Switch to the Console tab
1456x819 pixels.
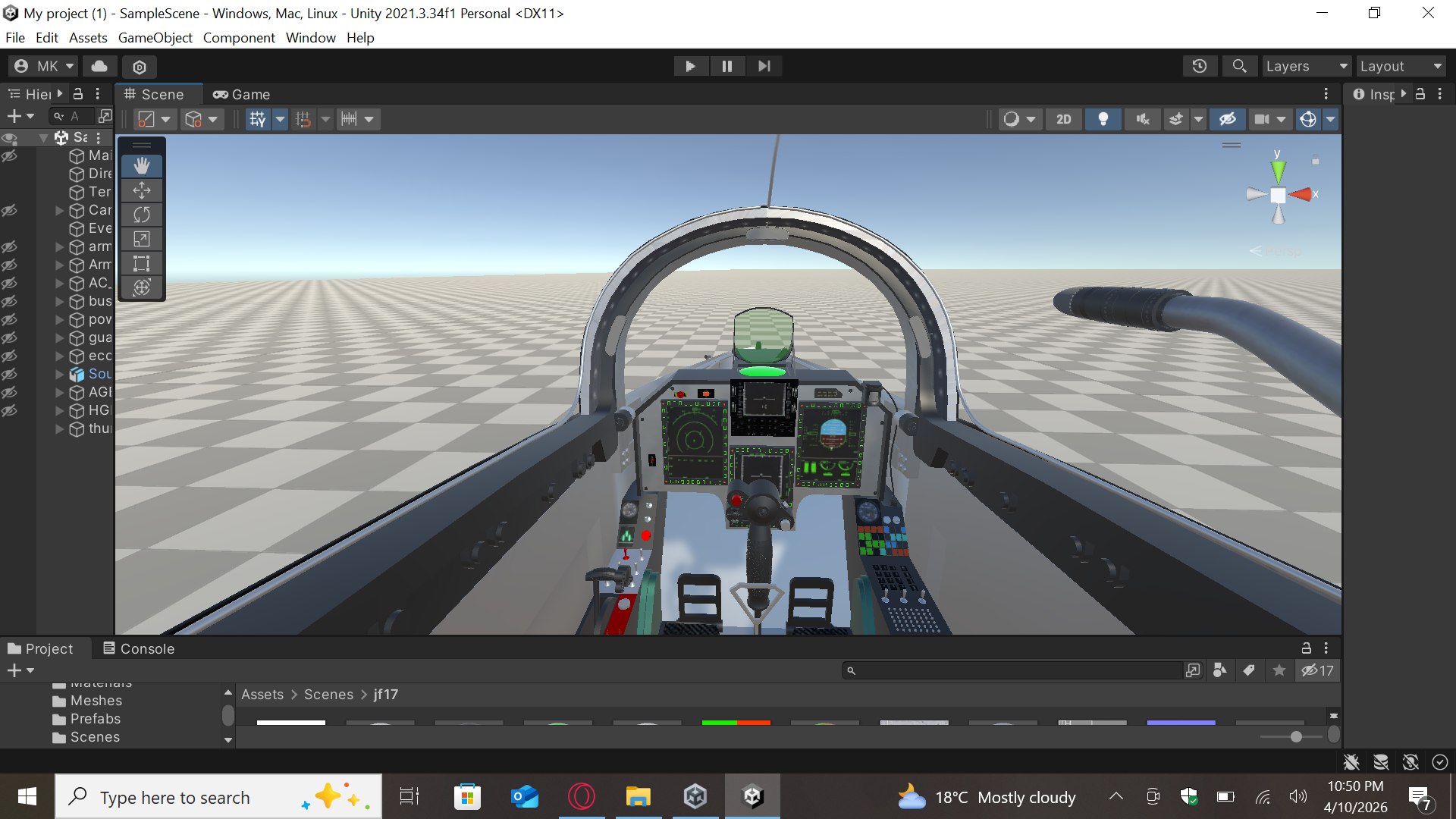[139, 648]
